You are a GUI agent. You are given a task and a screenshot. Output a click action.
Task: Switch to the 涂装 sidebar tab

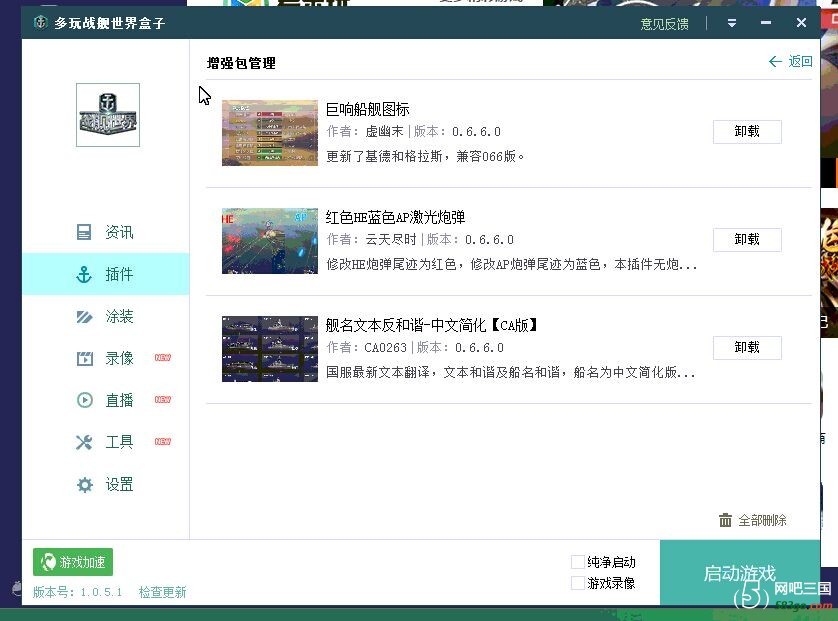click(x=106, y=316)
